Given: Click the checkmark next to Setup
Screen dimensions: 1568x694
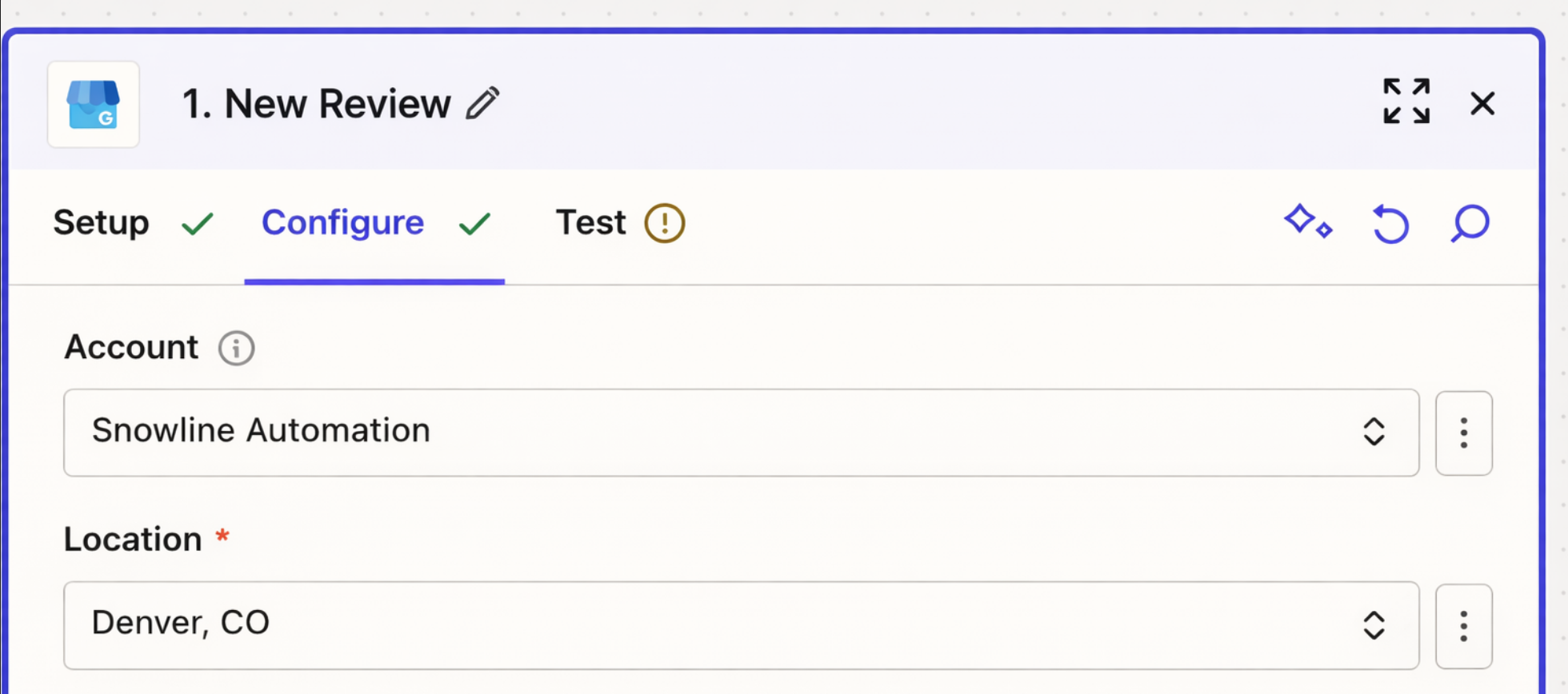Looking at the screenshot, I should point(198,224).
